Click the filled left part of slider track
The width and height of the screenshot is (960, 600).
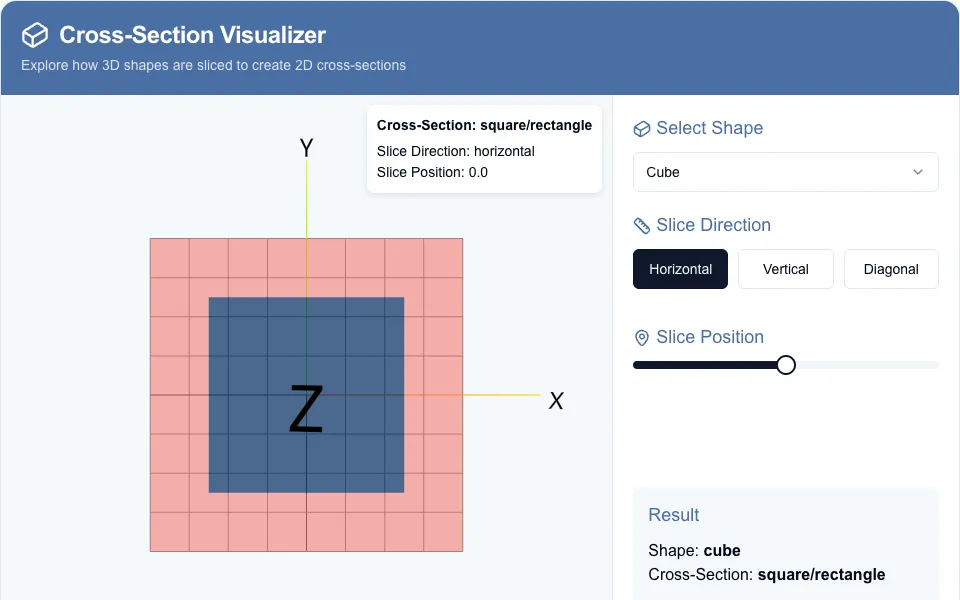[x=705, y=365]
